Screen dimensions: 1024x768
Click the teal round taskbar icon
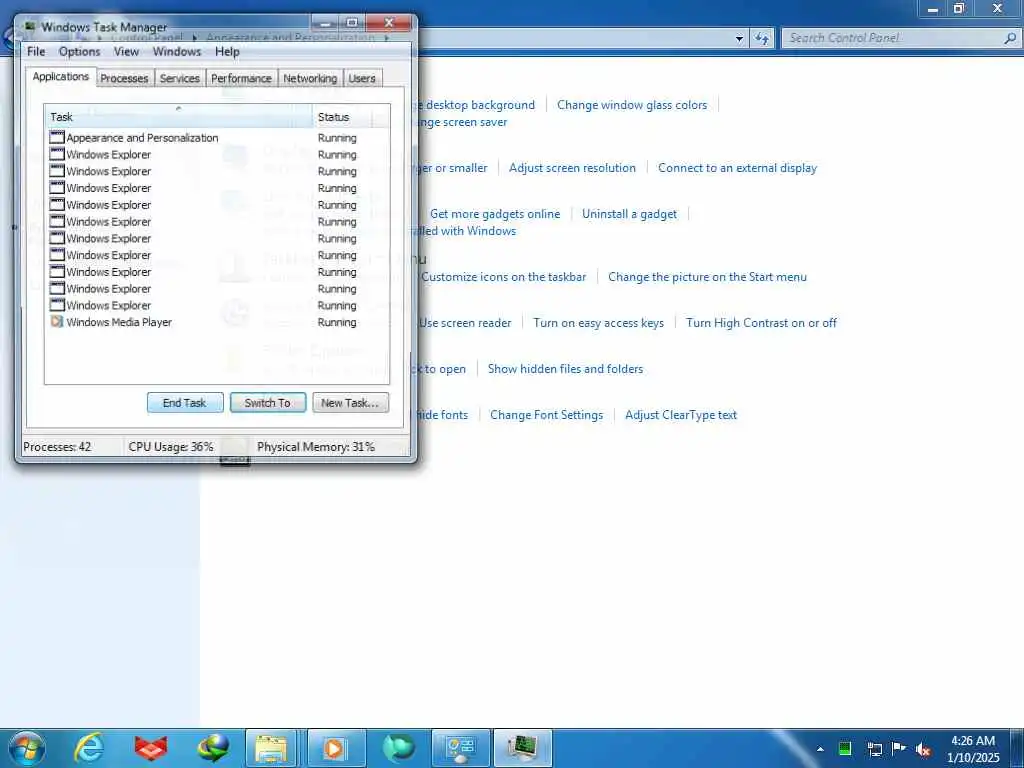tap(398, 748)
